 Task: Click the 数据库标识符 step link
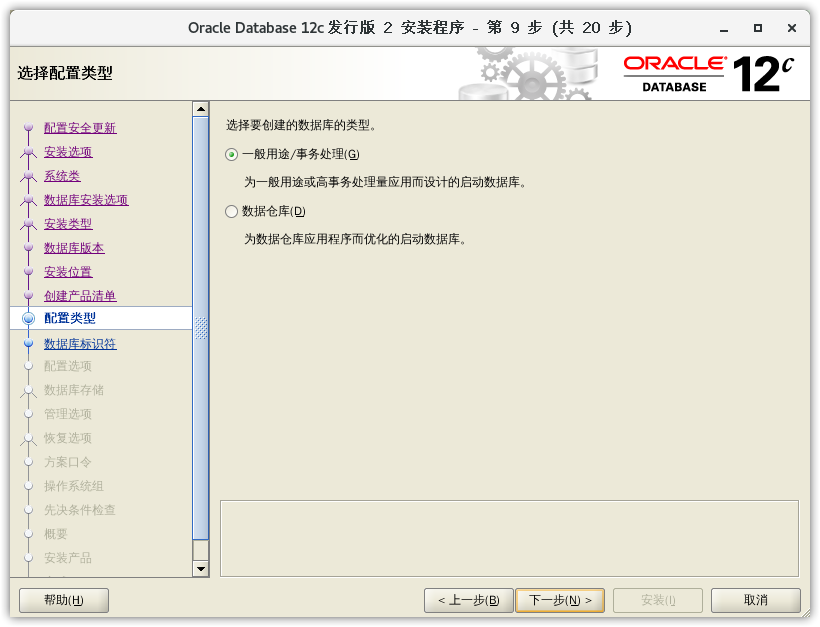tap(80, 344)
